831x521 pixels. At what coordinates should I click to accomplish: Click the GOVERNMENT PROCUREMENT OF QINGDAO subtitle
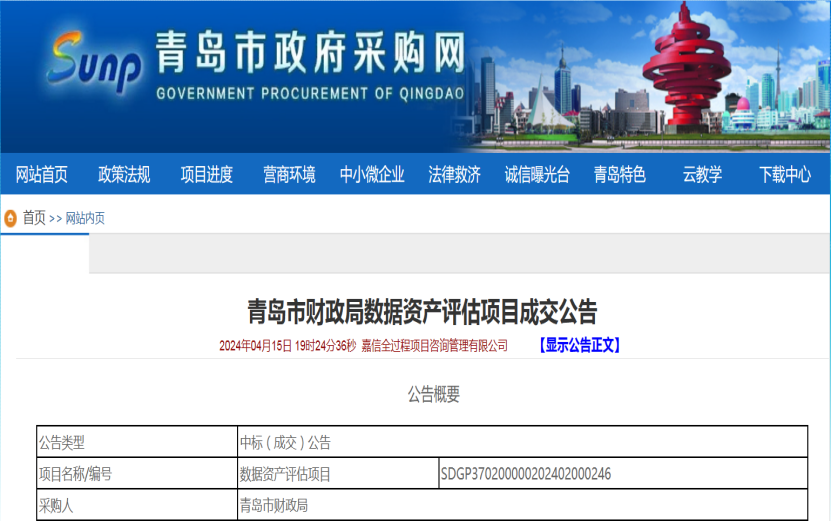tap(310, 94)
